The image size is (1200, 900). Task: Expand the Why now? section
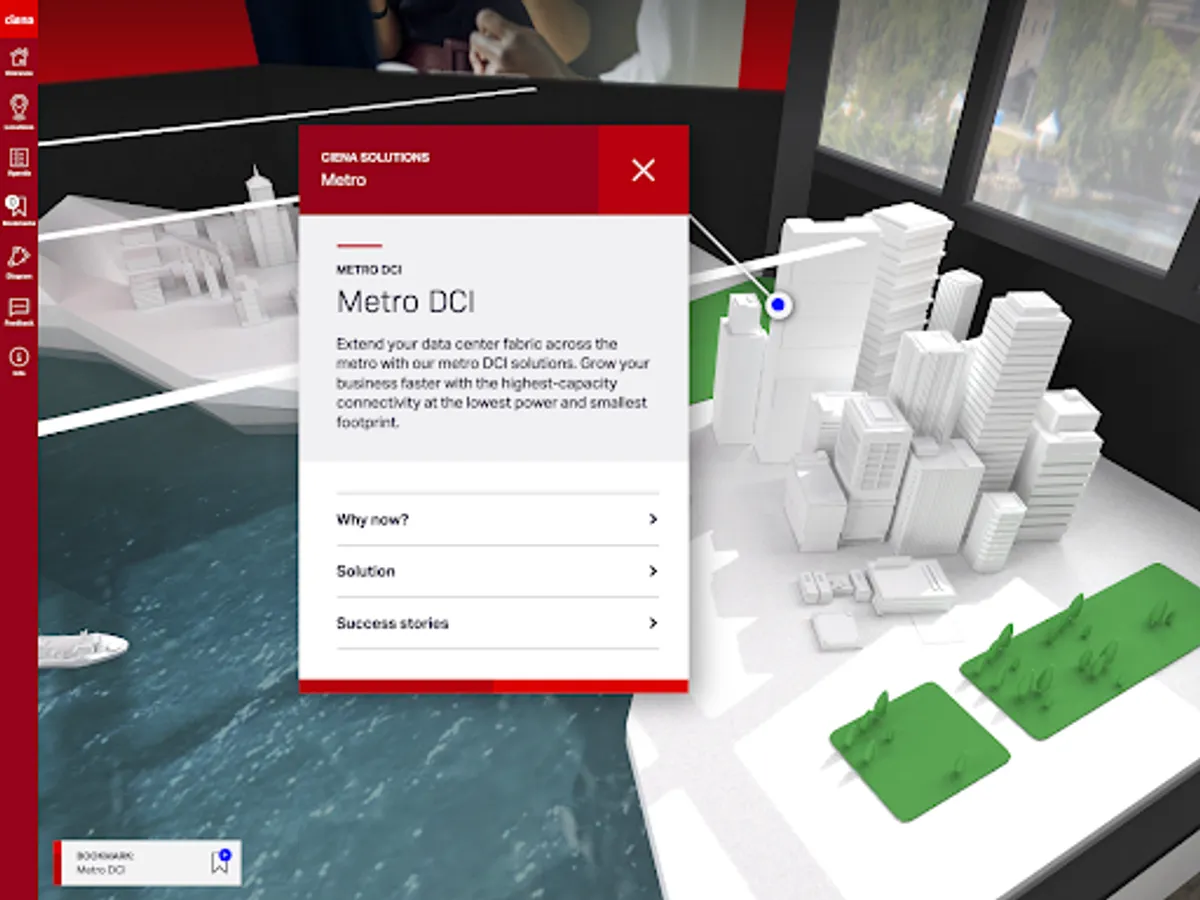tap(497, 519)
